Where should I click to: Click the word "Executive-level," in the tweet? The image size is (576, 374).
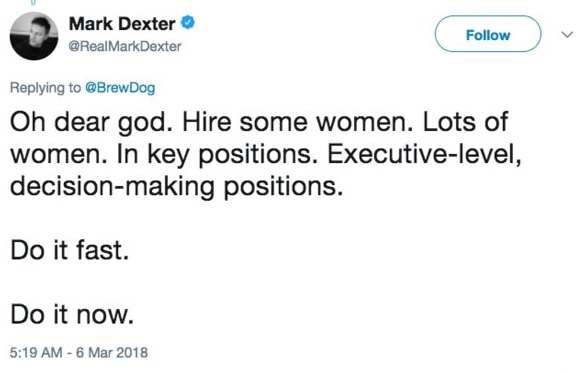coord(424,154)
